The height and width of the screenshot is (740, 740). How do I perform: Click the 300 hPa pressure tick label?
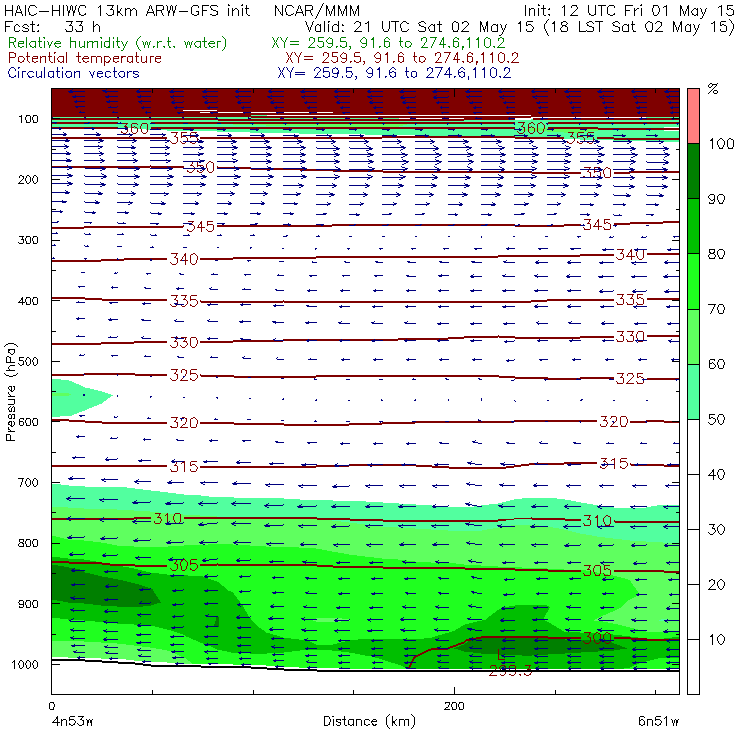pyautogui.click(x=28, y=240)
